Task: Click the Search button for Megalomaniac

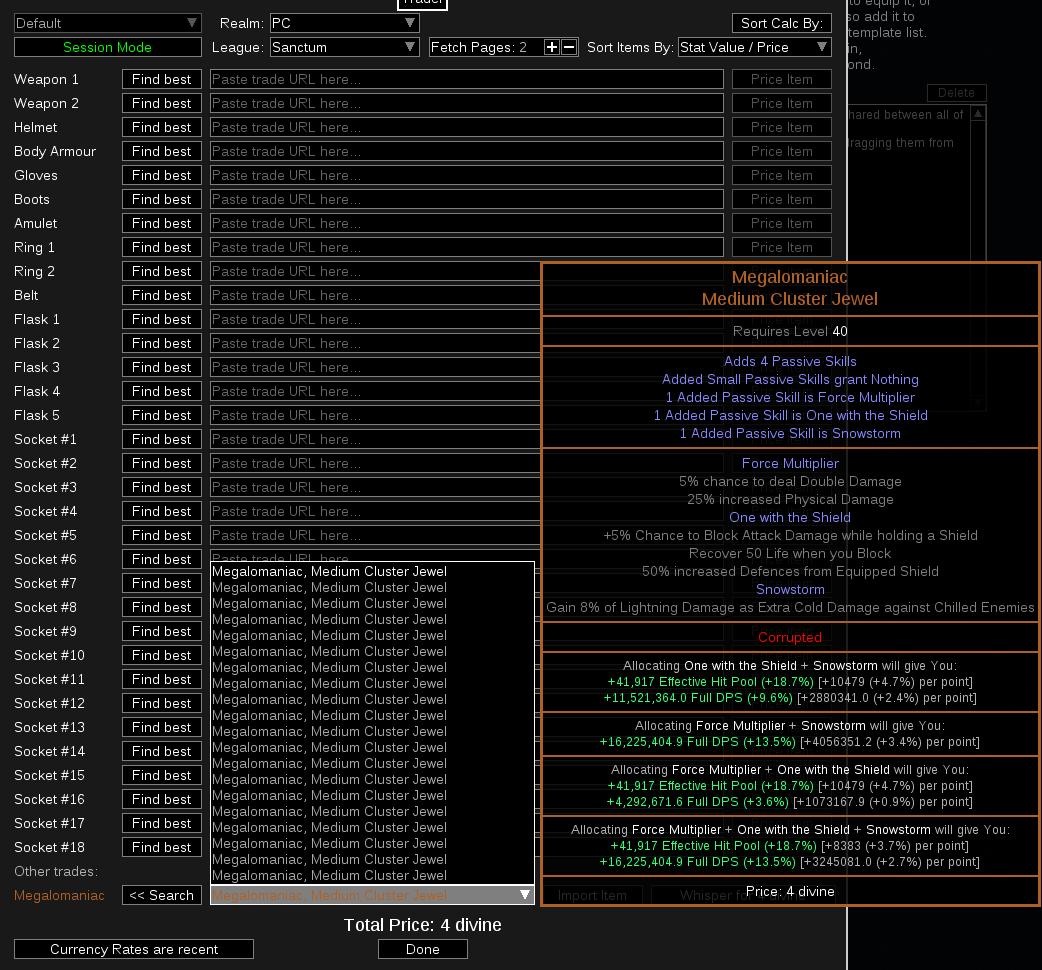Action: [x=161, y=895]
